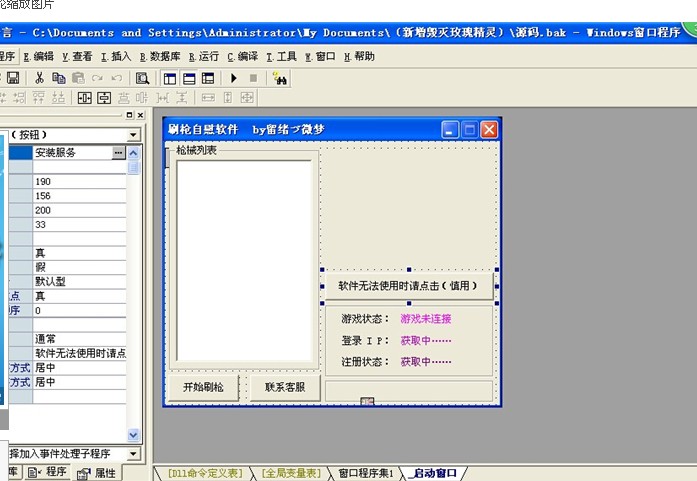Select the 获取中 label beside 登录 I P
The image size is (697, 481).
click(x=426, y=341)
